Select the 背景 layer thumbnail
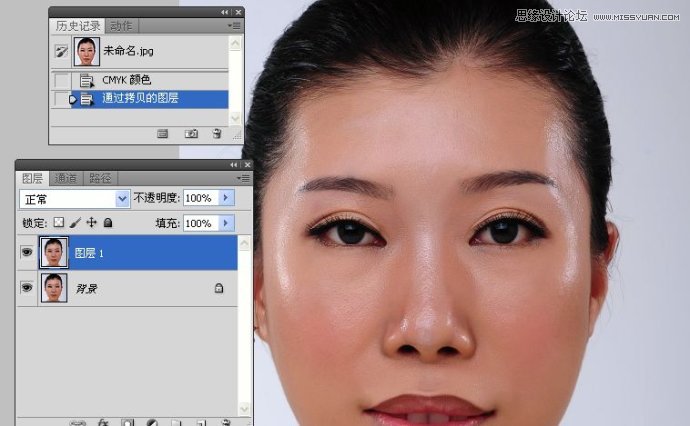Image resolution: width=690 pixels, height=426 pixels. pos(54,288)
